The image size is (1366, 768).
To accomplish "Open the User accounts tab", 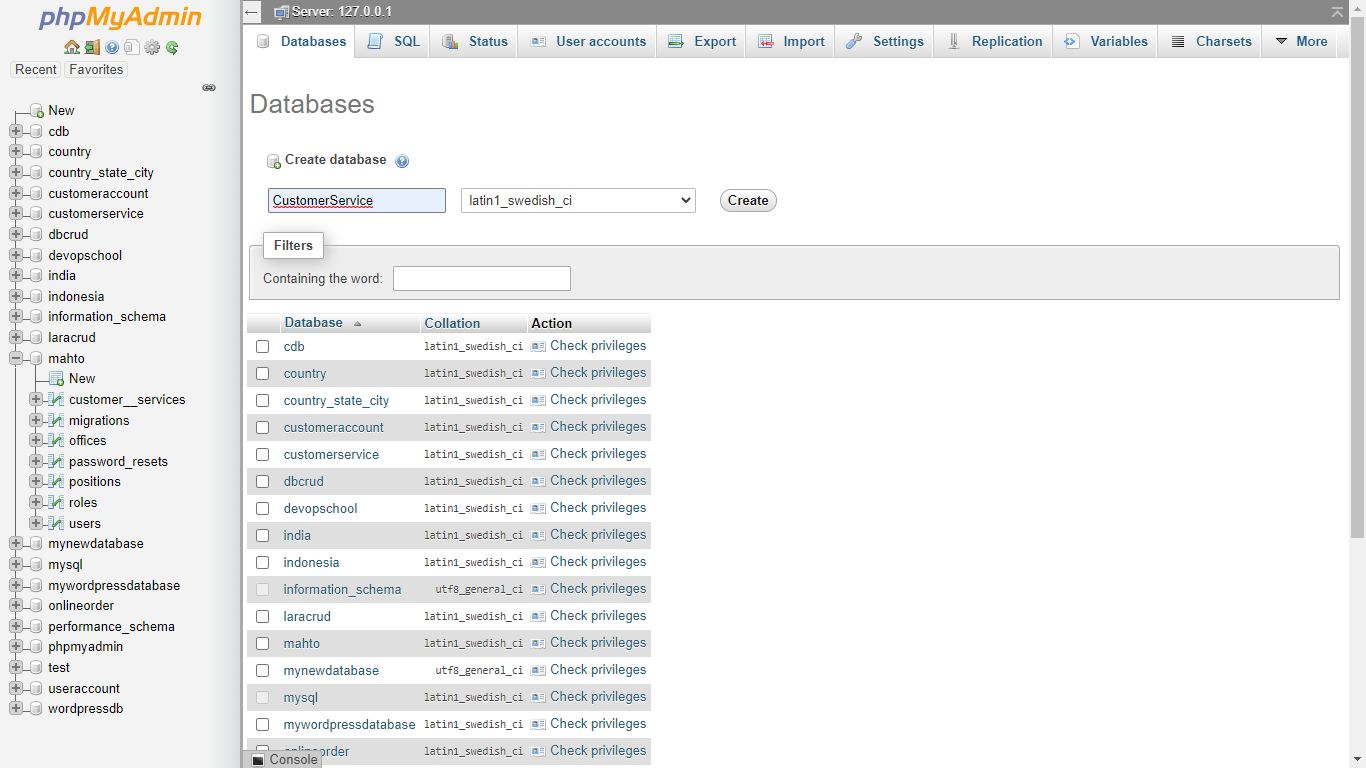I will click(588, 42).
